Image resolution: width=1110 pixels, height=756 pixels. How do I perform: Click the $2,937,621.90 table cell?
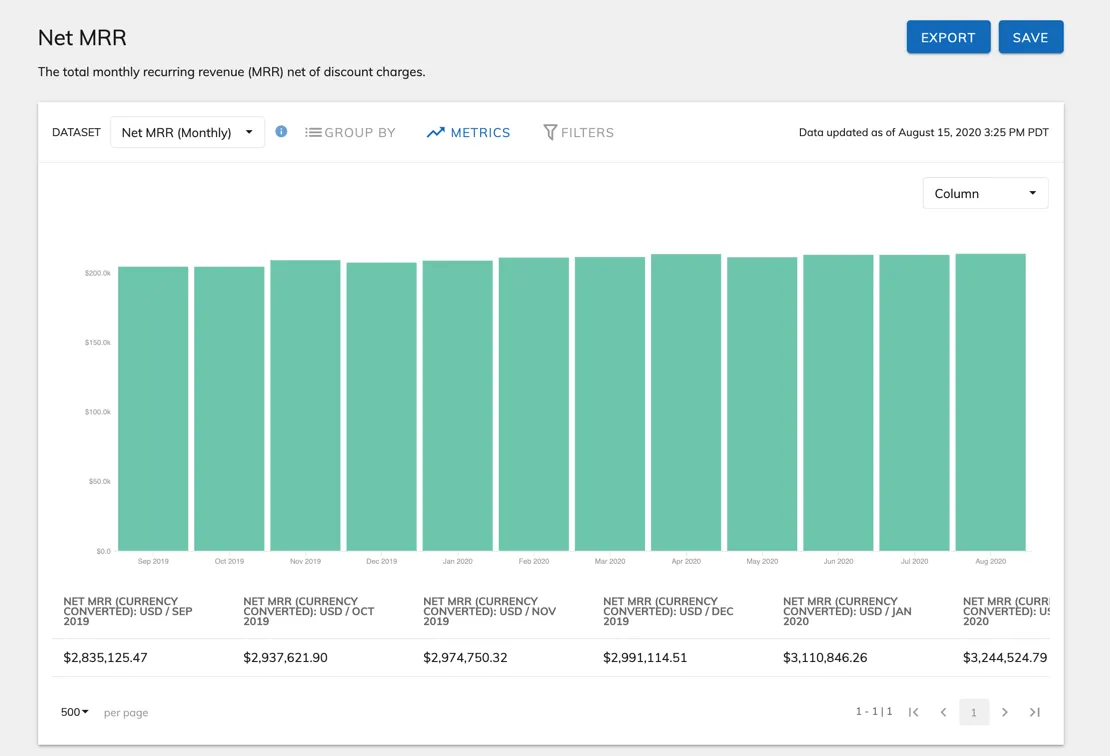click(x=285, y=658)
